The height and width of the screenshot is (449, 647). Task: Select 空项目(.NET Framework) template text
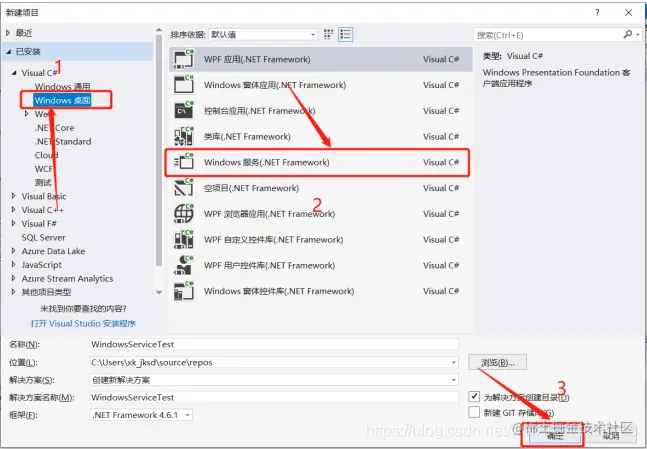point(251,188)
